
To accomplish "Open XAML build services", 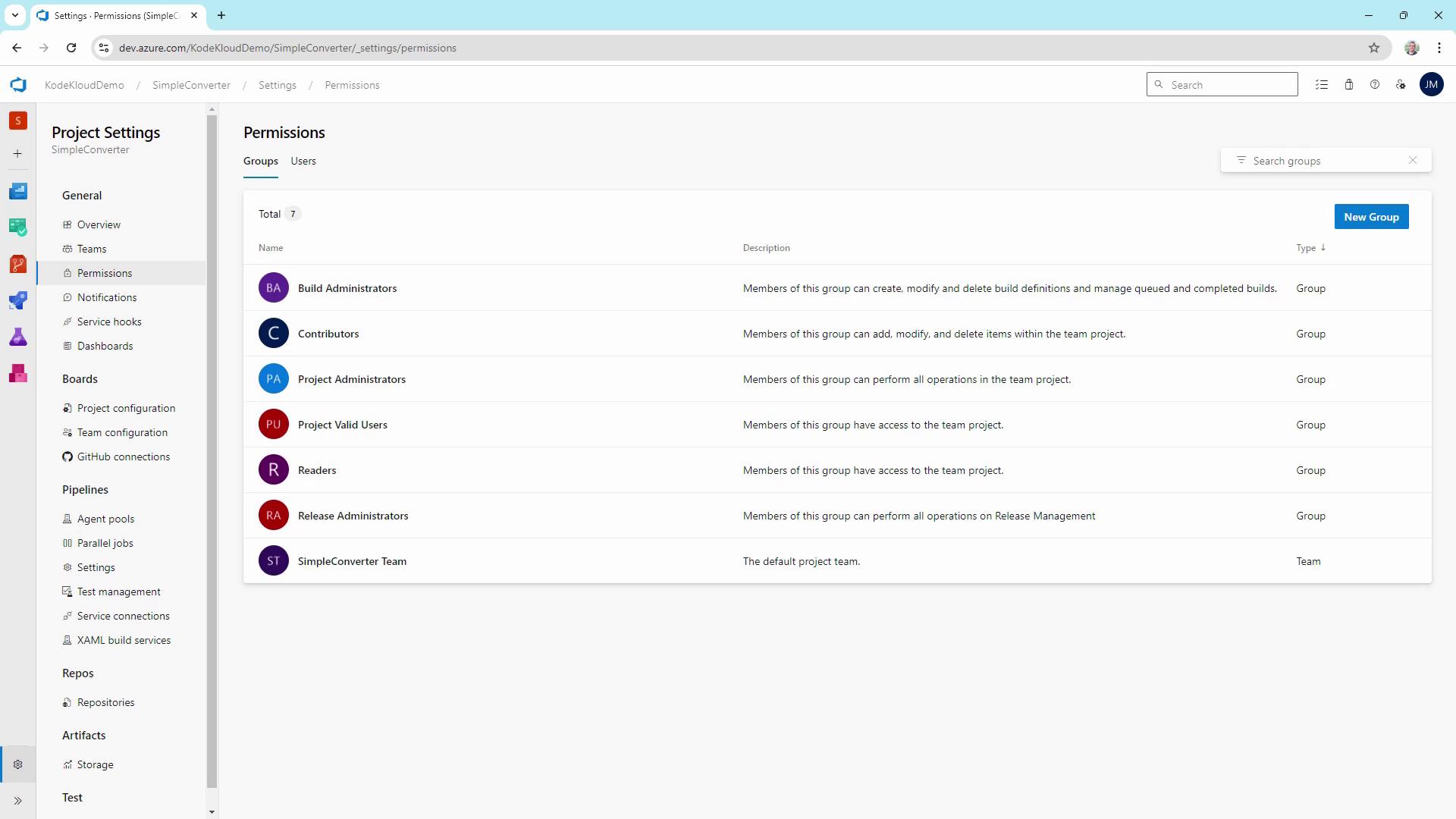I will (x=123, y=640).
